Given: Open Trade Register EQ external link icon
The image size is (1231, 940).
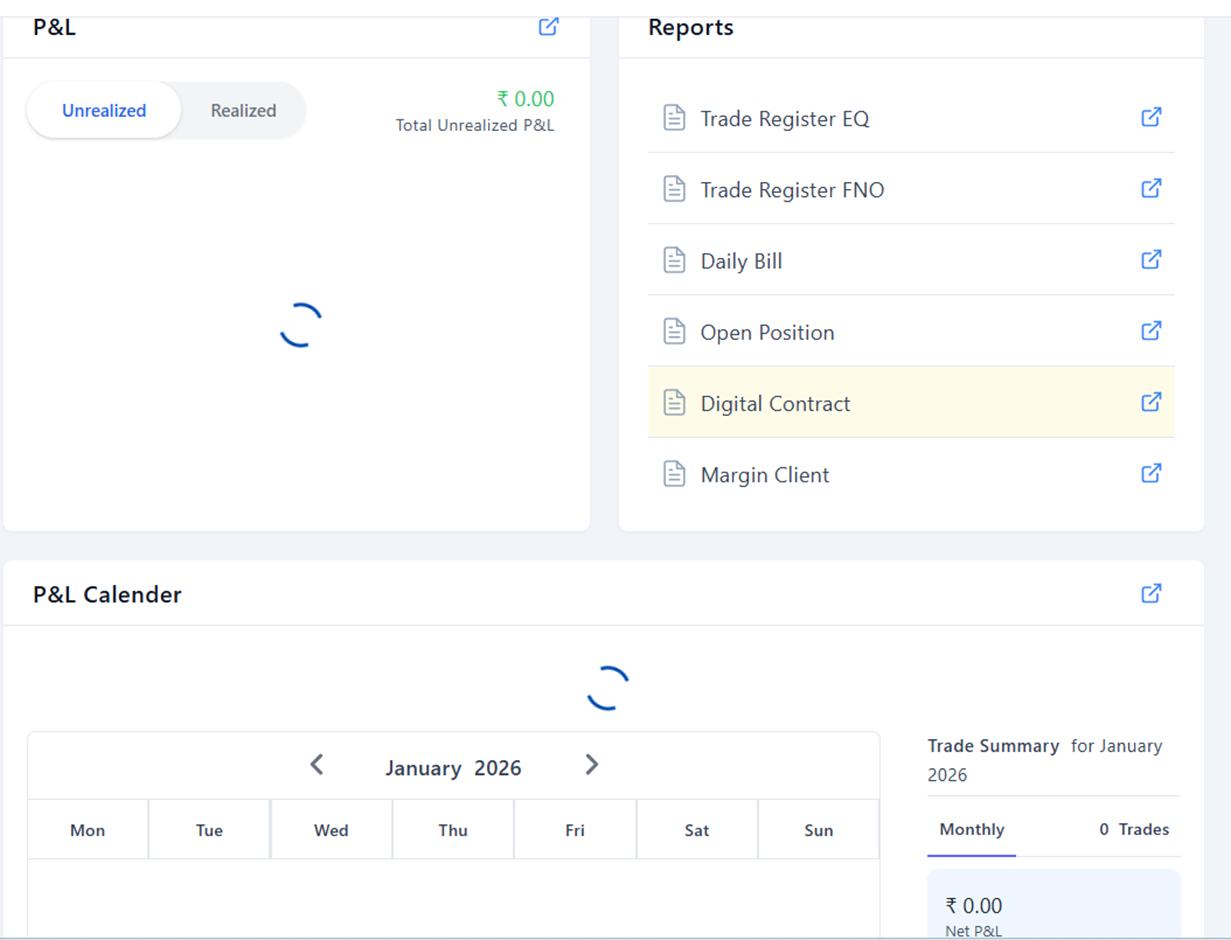Looking at the screenshot, I should pos(1151,118).
